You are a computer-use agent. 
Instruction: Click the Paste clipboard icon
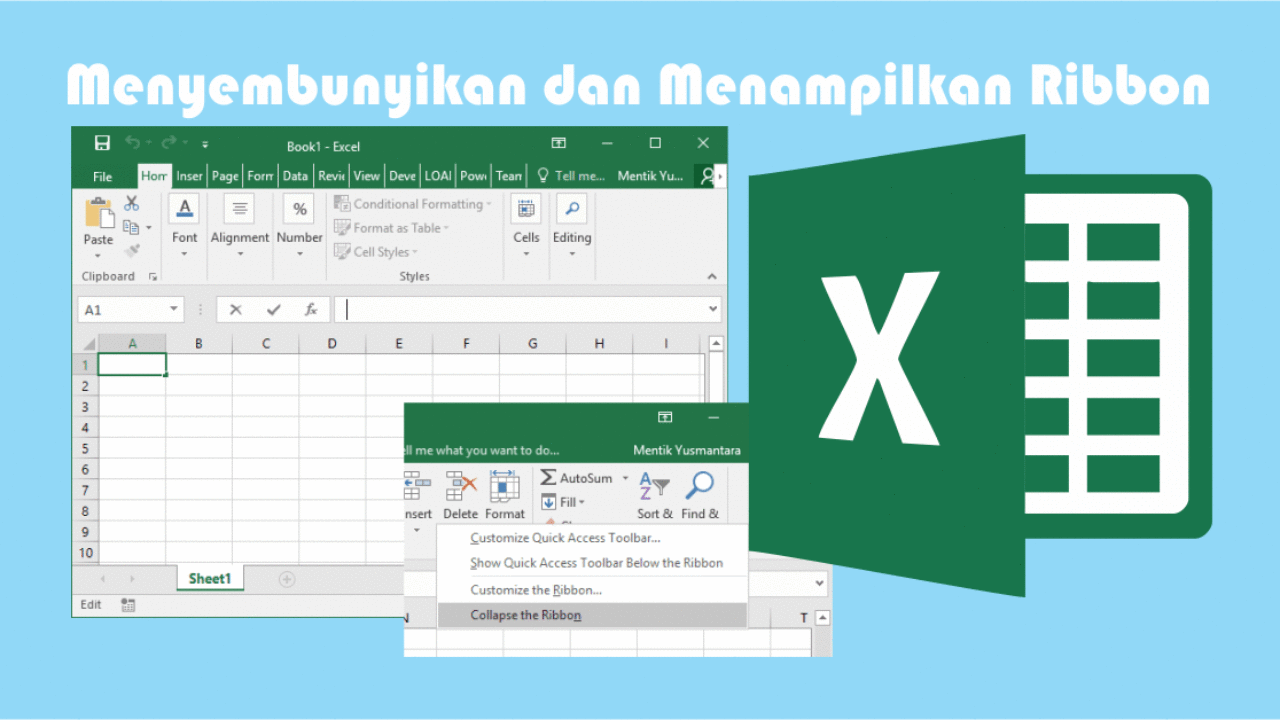[98, 213]
